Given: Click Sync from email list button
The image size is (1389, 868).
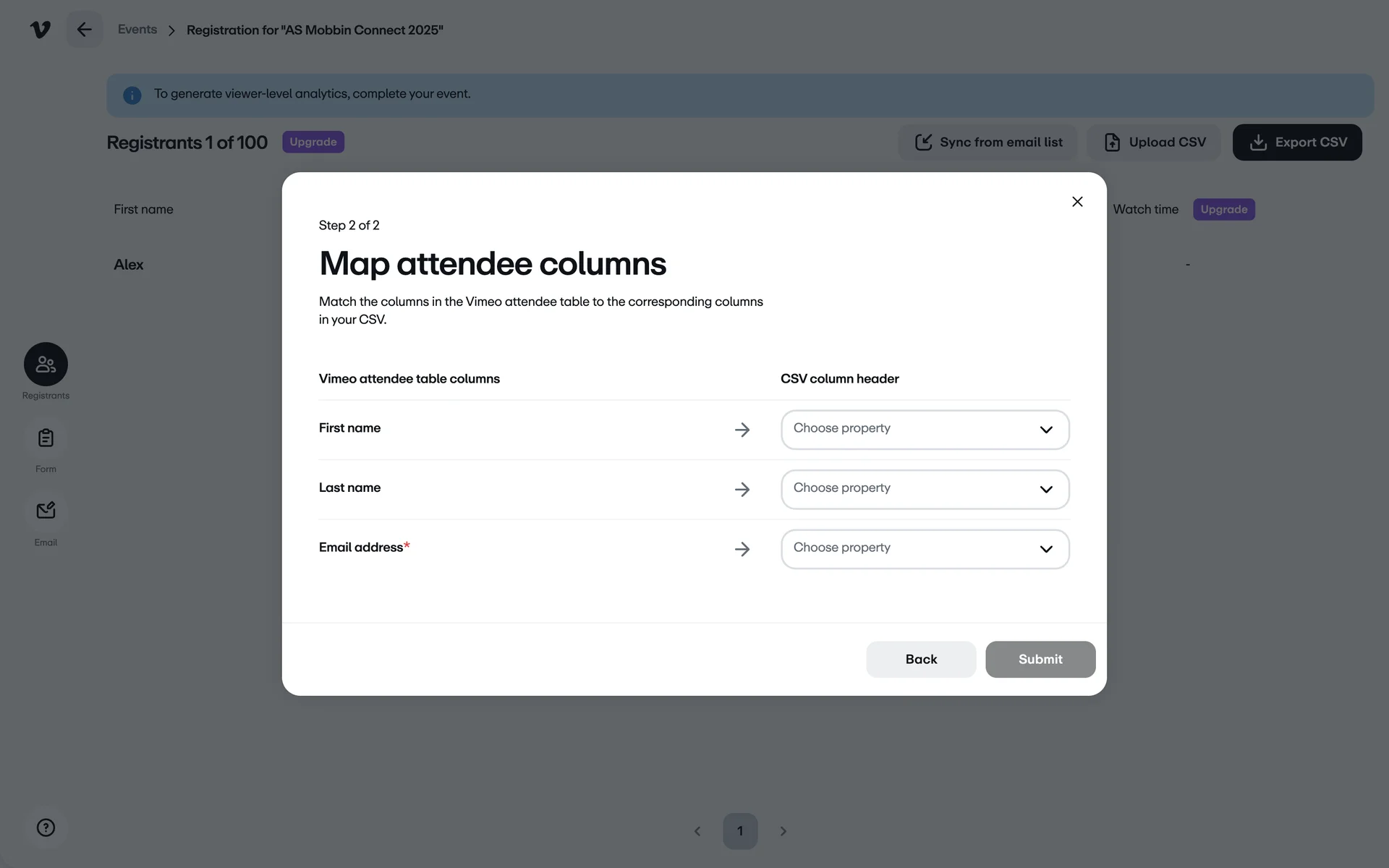Looking at the screenshot, I should pyautogui.click(x=988, y=142).
